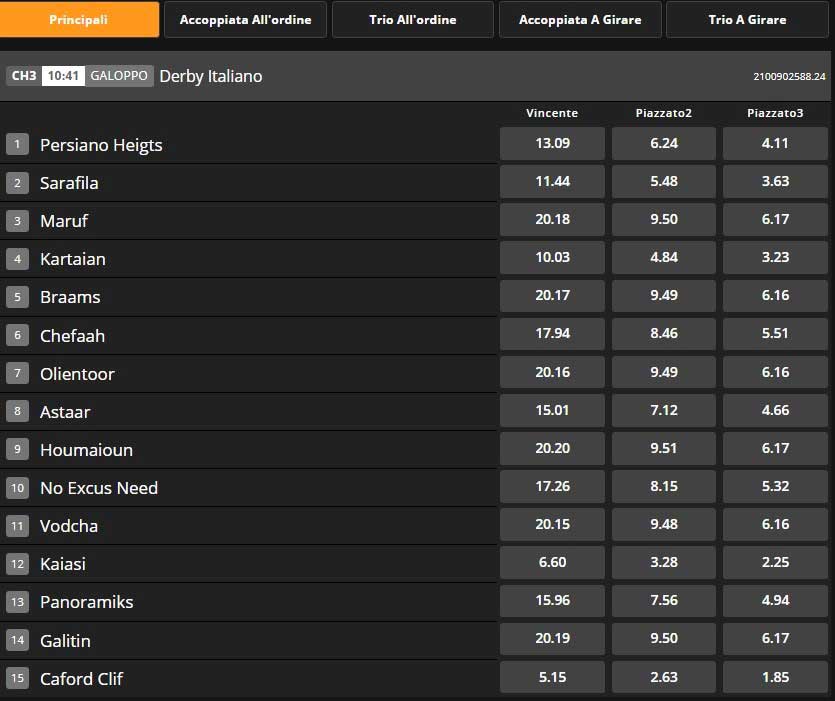Select the Accoppiata A Girare tab
Image resolution: width=835 pixels, height=701 pixels.
580,20
